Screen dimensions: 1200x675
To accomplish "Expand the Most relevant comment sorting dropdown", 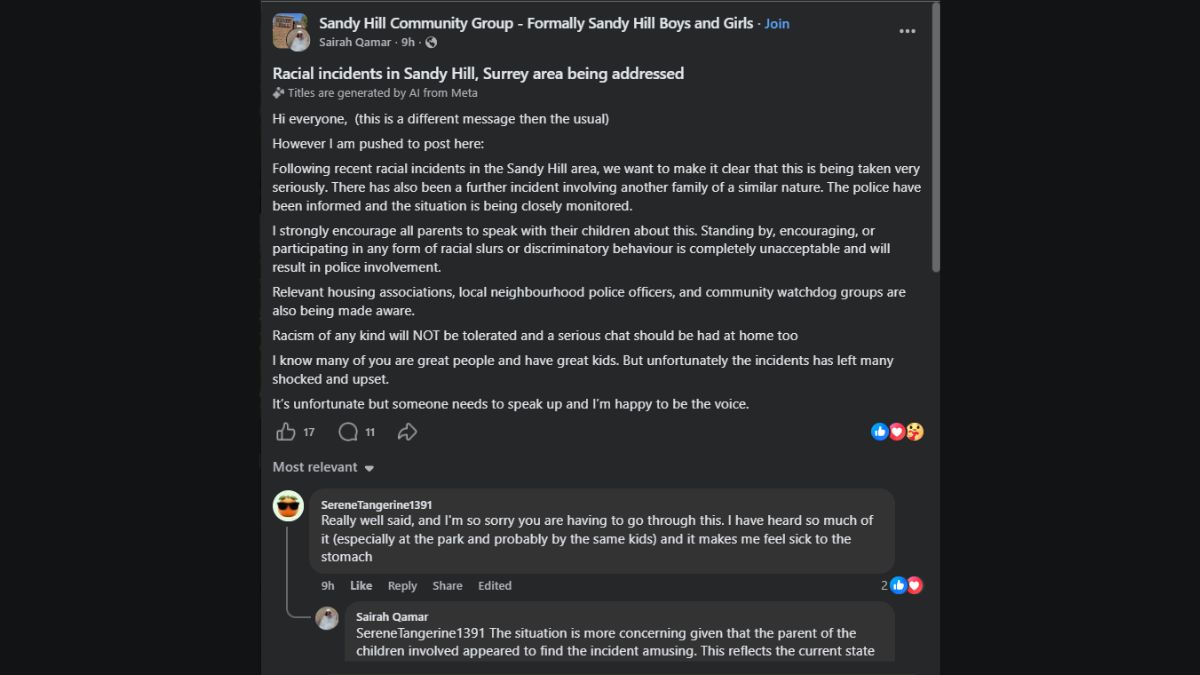I will pos(323,467).
